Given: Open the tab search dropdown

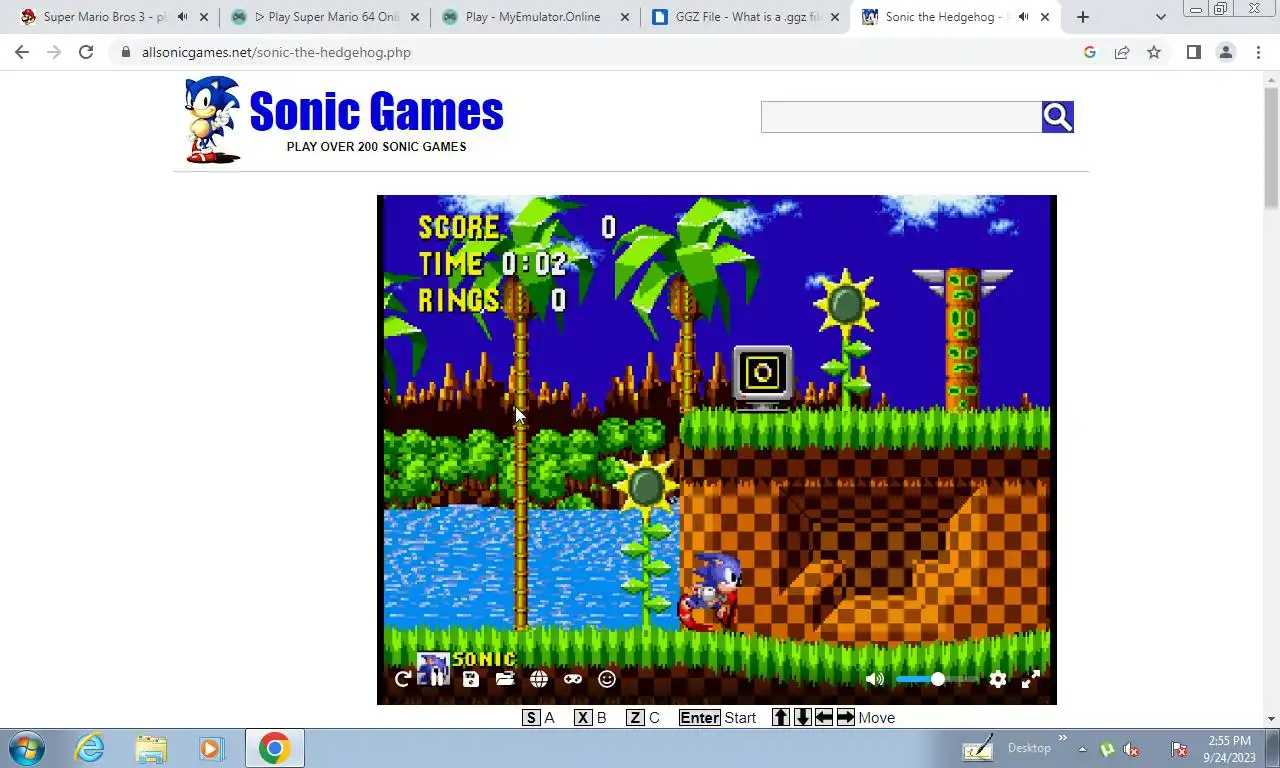Looking at the screenshot, I should tap(1160, 17).
